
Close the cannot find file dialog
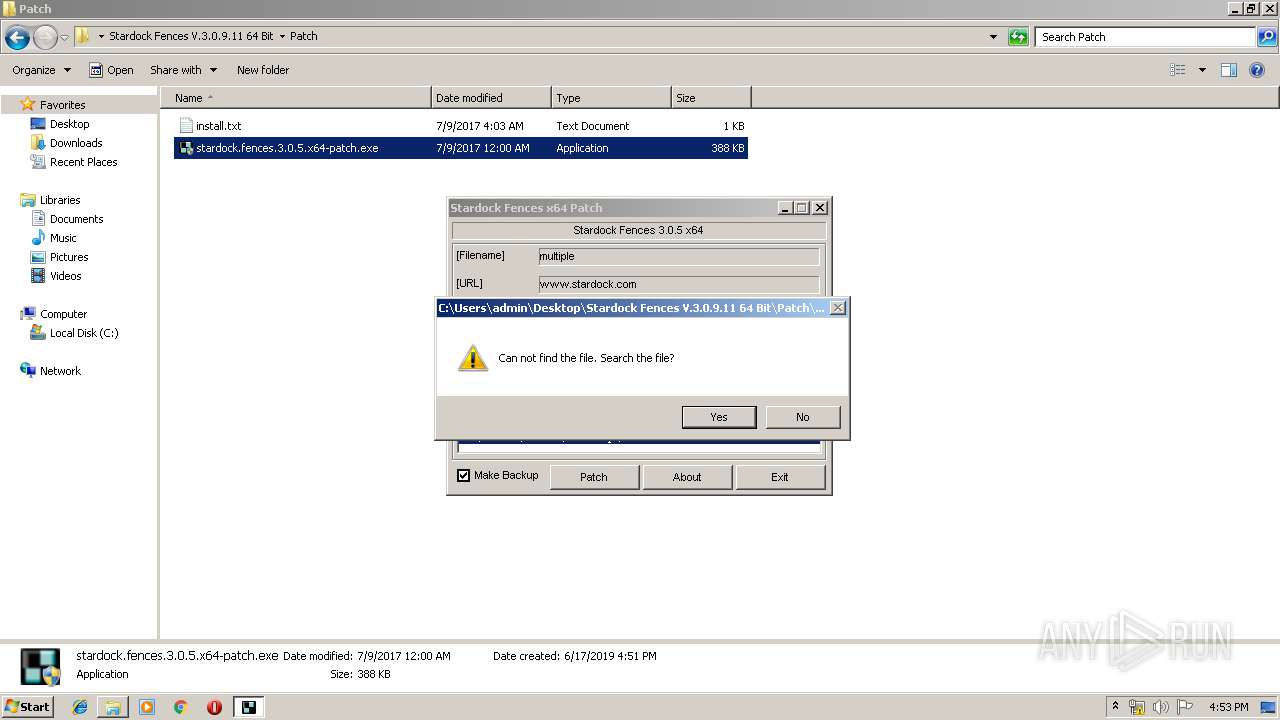838,308
